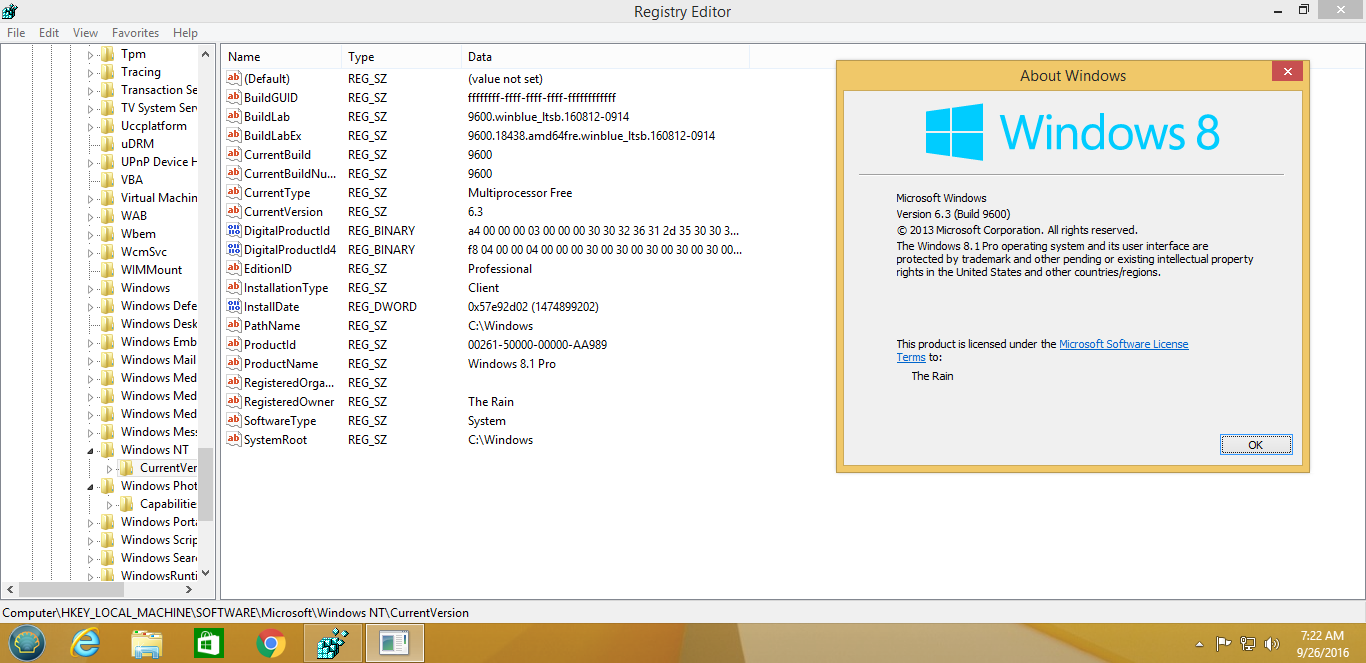Expand the Capabilitie subkey
Viewport: 1366px width, 663px height.
[x=110, y=504]
